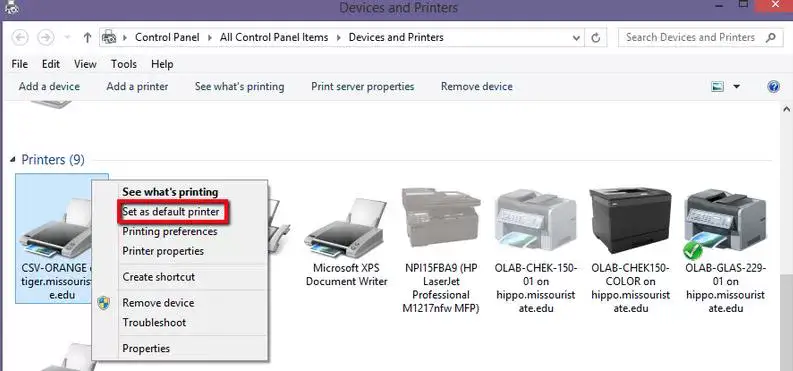The height and width of the screenshot is (371, 793).
Task: Expand the arrow after All Control Panel Items
Action: [338, 38]
